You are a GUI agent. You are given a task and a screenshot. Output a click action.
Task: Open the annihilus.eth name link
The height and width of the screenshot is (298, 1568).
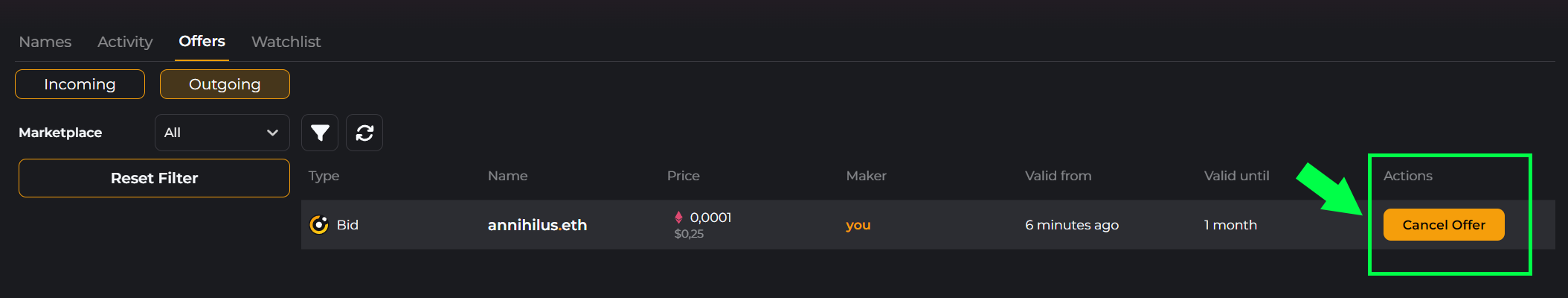[x=538, y=225]
